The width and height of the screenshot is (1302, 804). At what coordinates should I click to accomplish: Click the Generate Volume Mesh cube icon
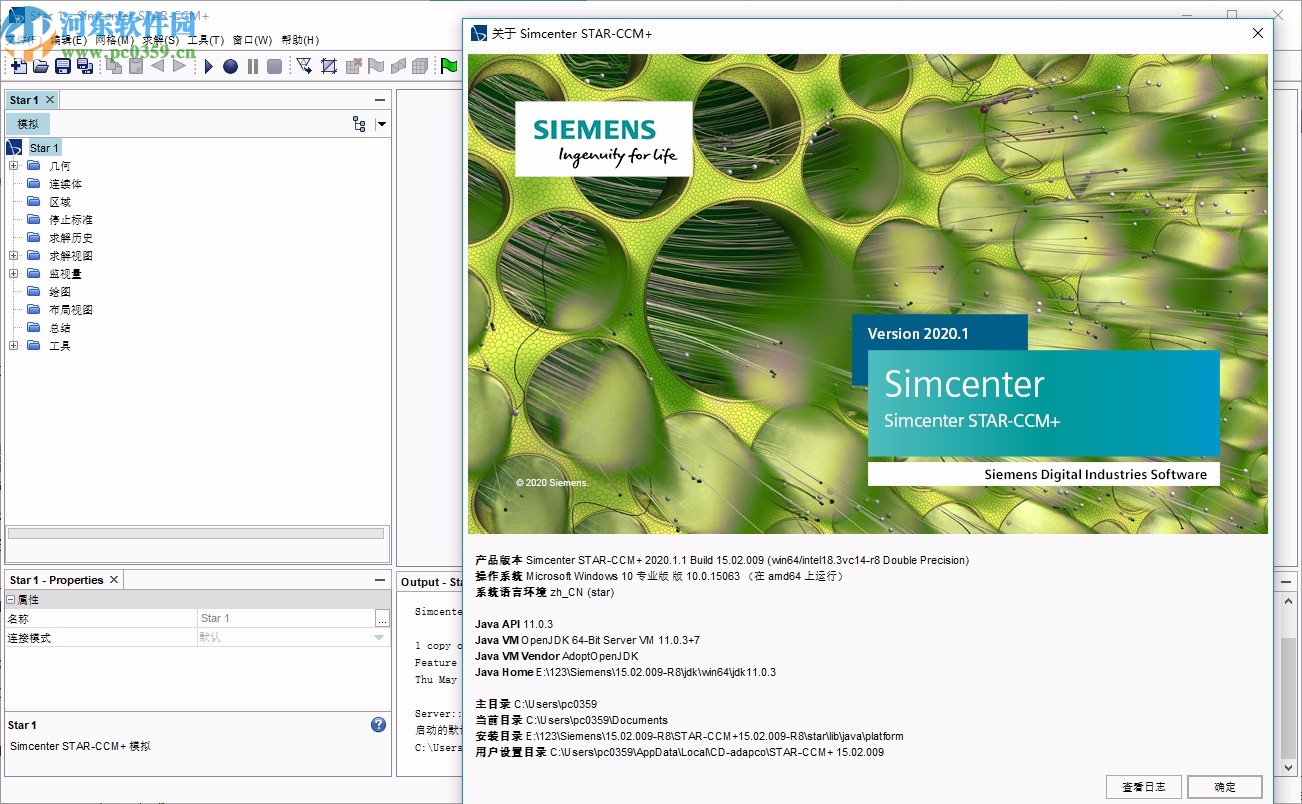(420, 66)
